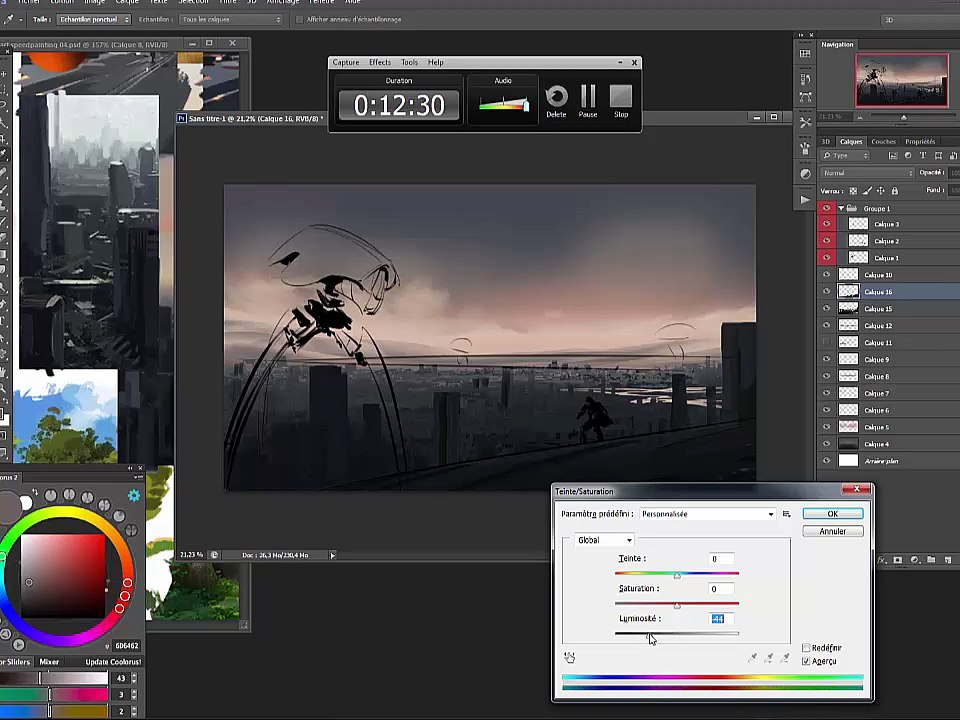Viewport: 960px width, 720px height.
Task: Open the Normal blend mode dropdown
Action: (867, 173)
